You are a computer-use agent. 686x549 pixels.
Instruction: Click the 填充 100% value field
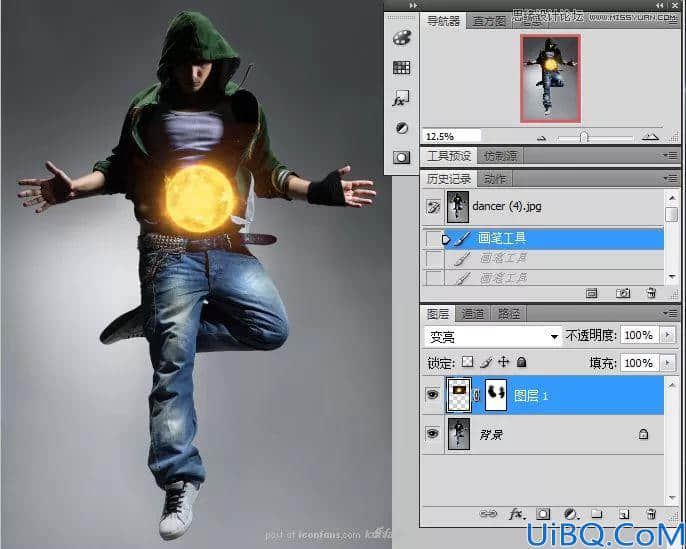tap(639, 363)
